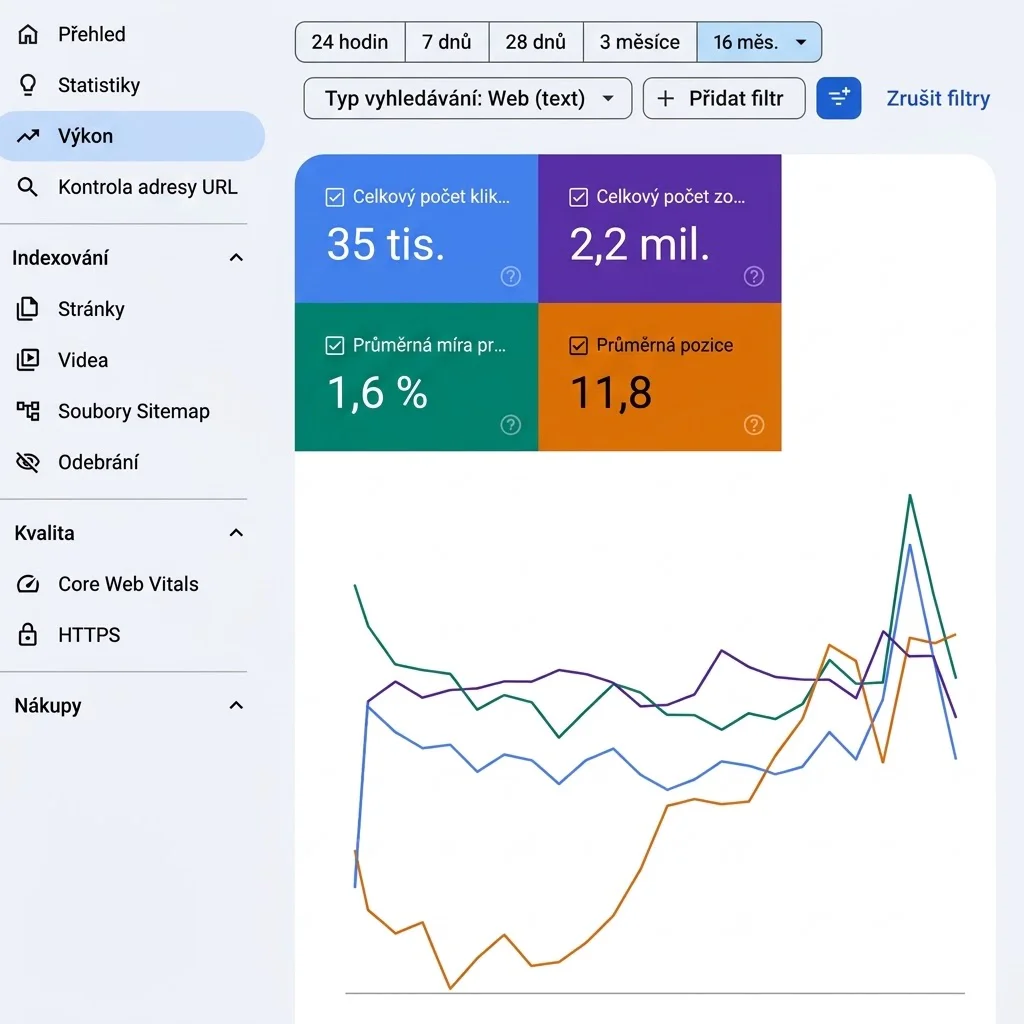Viewport: 1024px width, 1024px height.
Task: Open help icon on the CTR card
Action: [511, 425]
